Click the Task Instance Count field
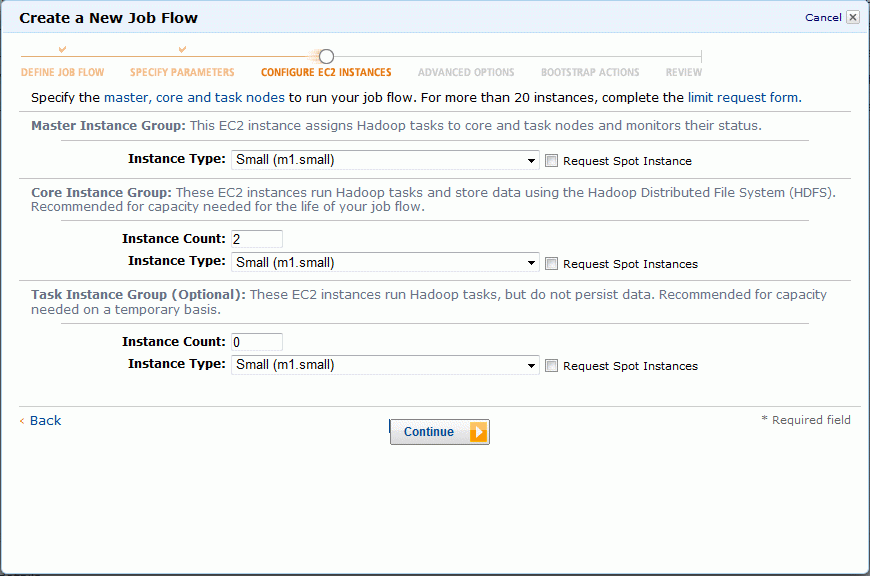Screen dimensions: 870x576 coord(257,342)
